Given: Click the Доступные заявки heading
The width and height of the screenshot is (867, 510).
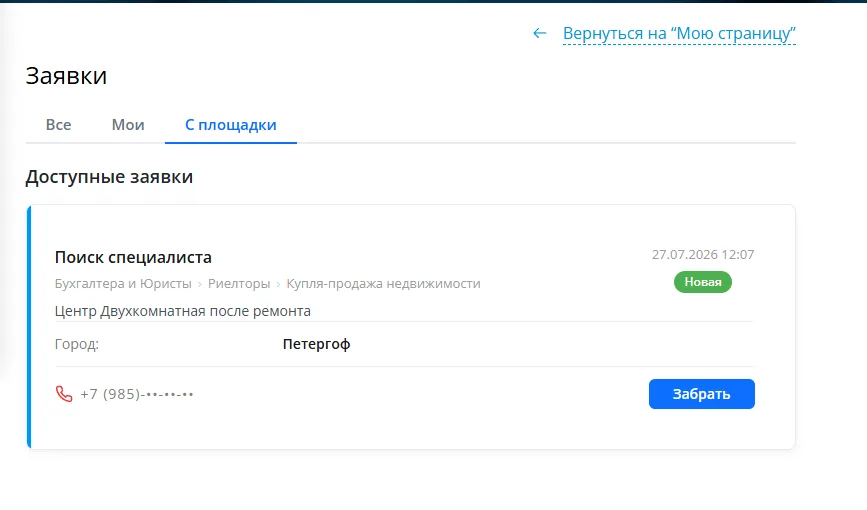Looking at the screenshot, I should point(109,177).
